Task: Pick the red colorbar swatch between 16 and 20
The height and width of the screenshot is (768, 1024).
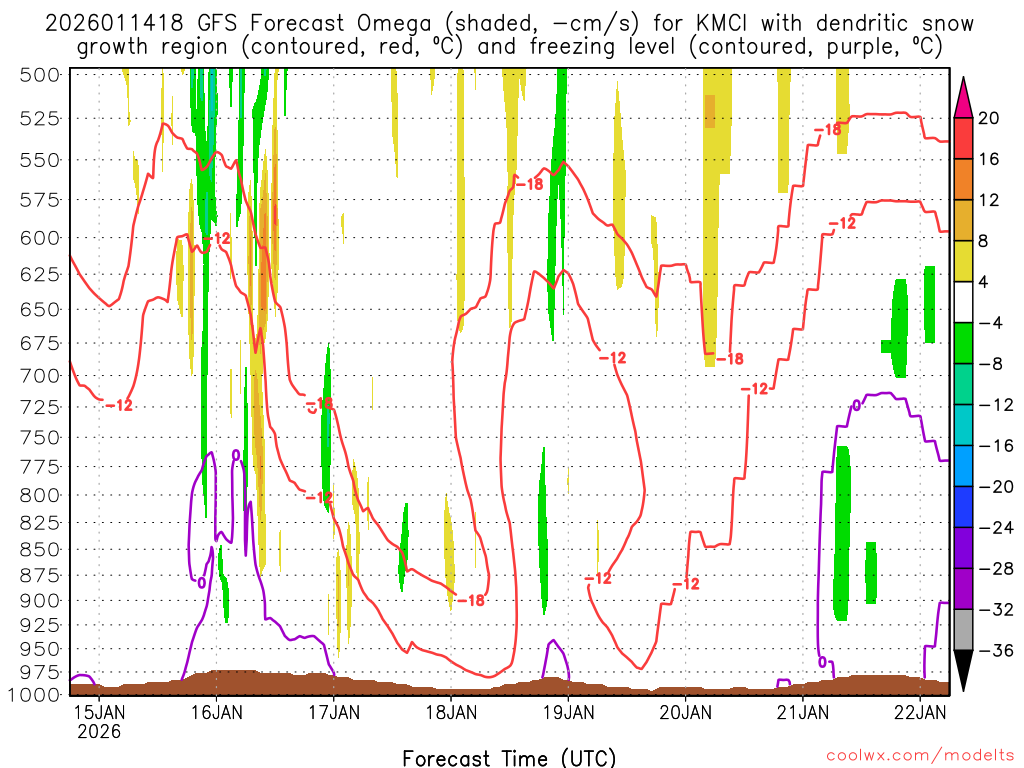Action: point(963,138)
